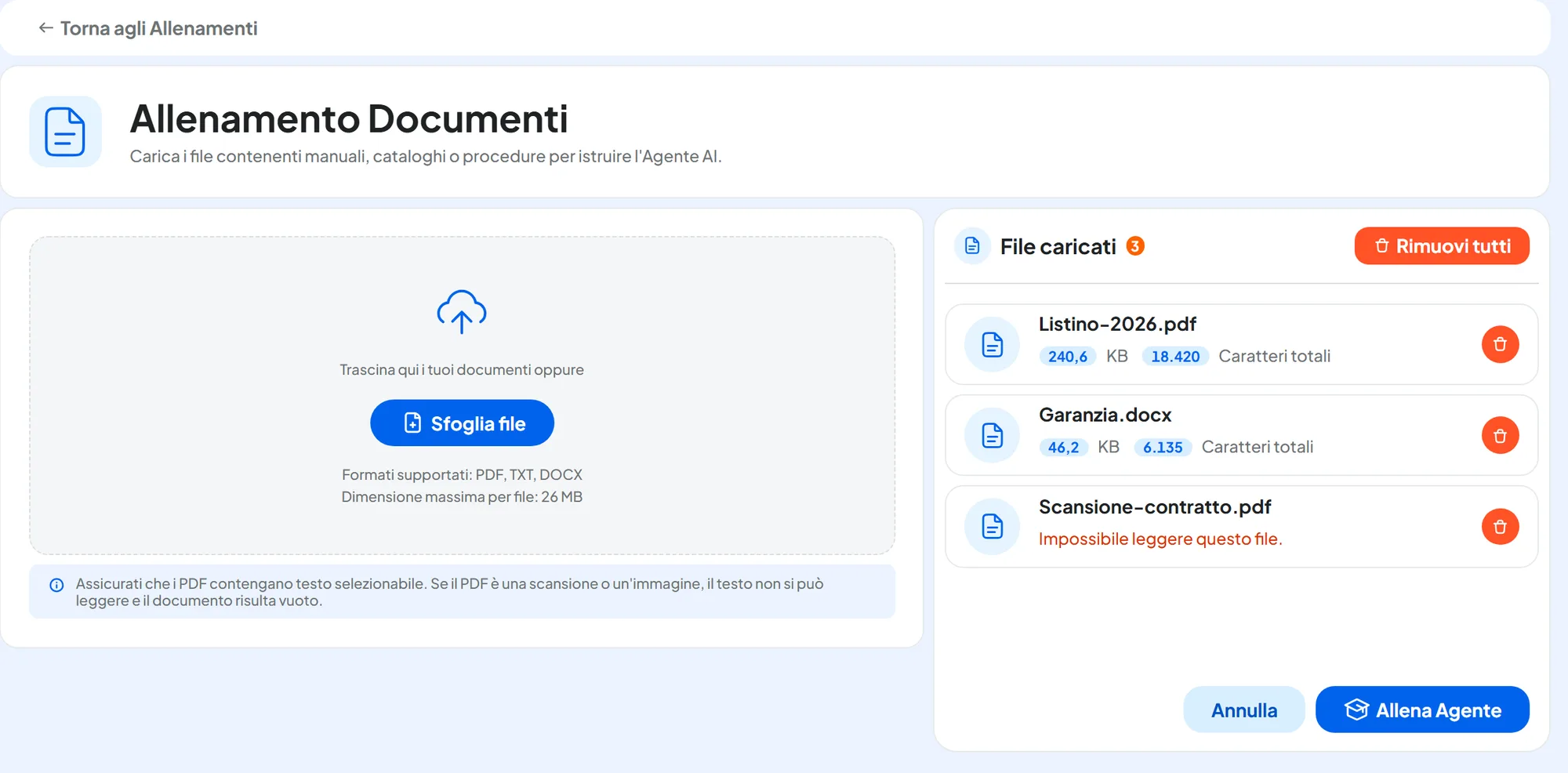The image size is (1568, 773).
Task: Click the cloud upload icon
Action: (462, 311)
